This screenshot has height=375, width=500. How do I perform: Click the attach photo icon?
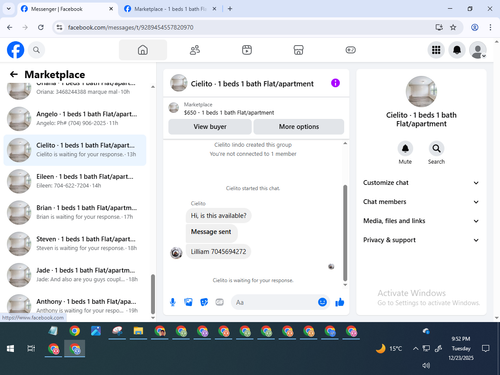(x=188, y=302)
